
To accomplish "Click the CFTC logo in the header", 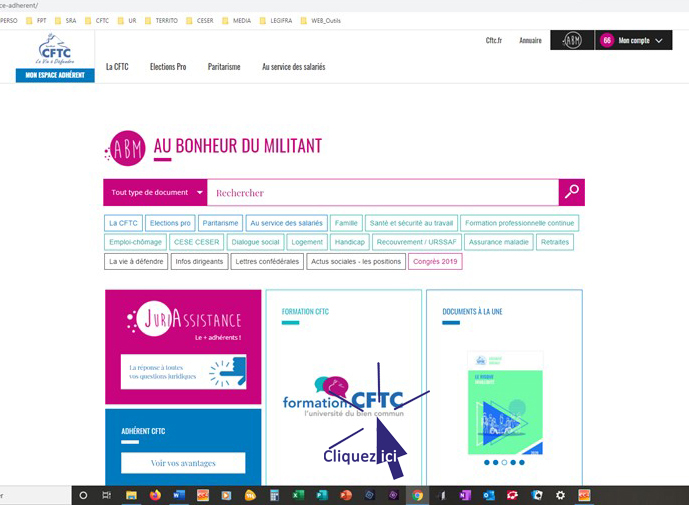I will [55, 49].
